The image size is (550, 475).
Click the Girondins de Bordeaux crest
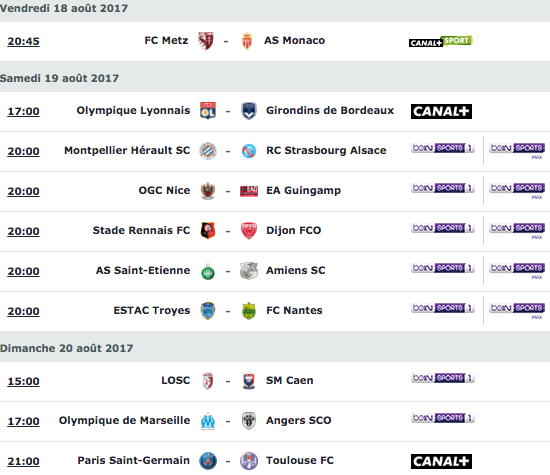249,111
